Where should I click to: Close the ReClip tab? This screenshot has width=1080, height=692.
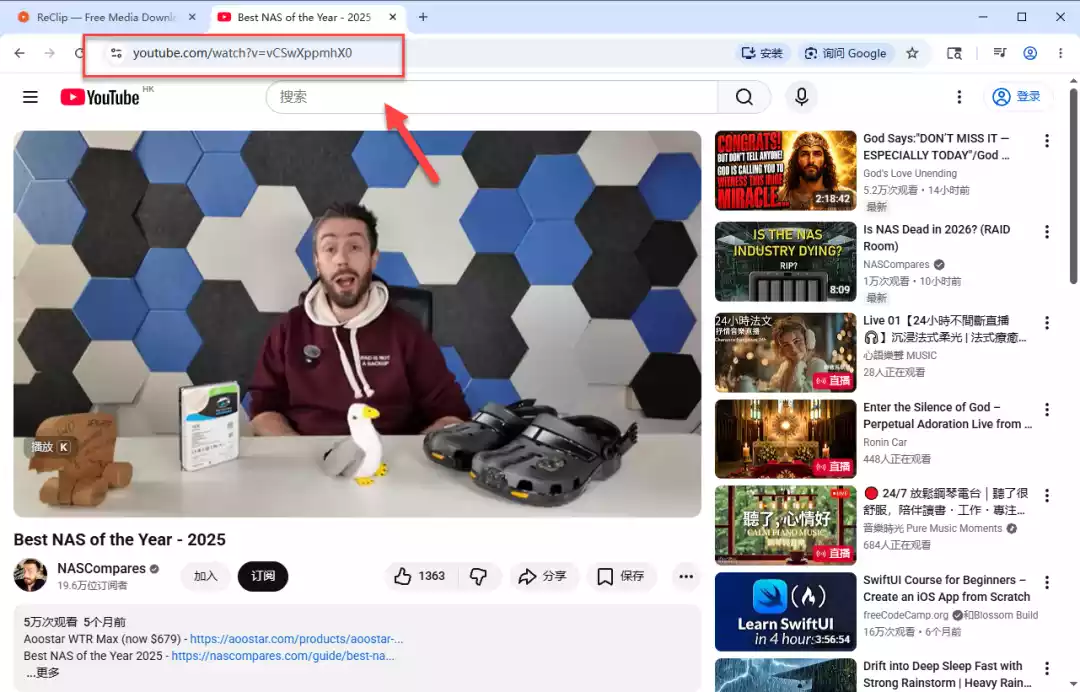coord(192,17)
